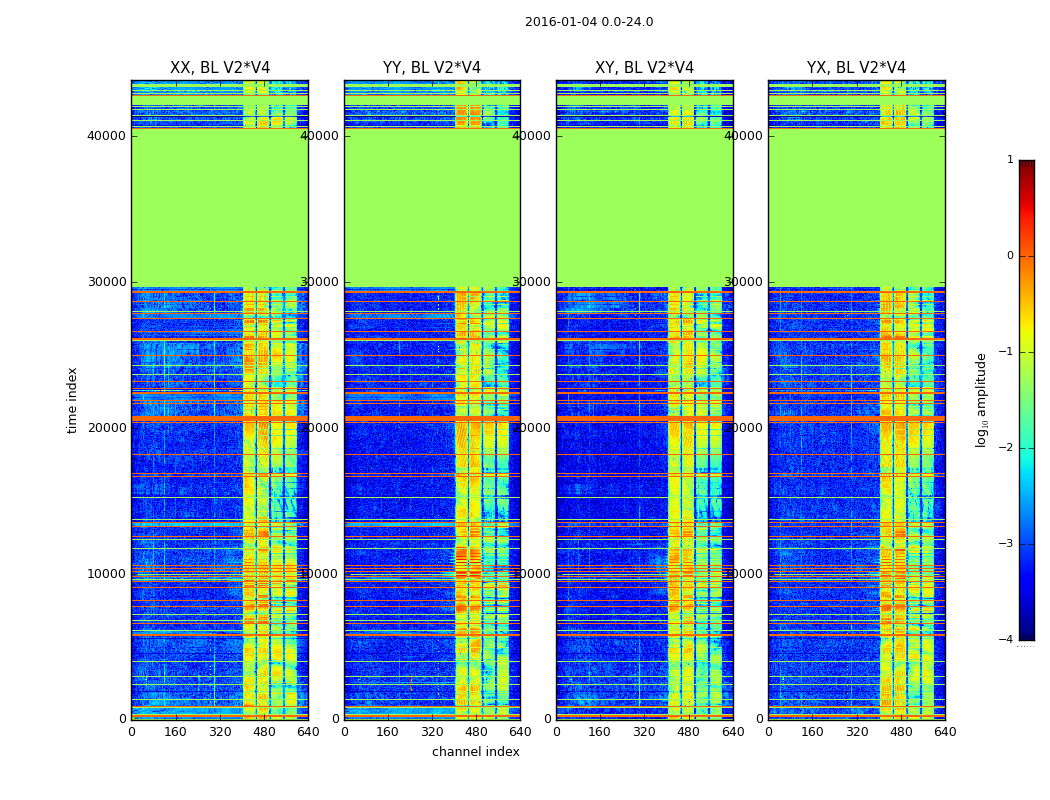Click the time index axis label
The width and height of the screenshot is (1050, 800).
(x=72, y=400)
